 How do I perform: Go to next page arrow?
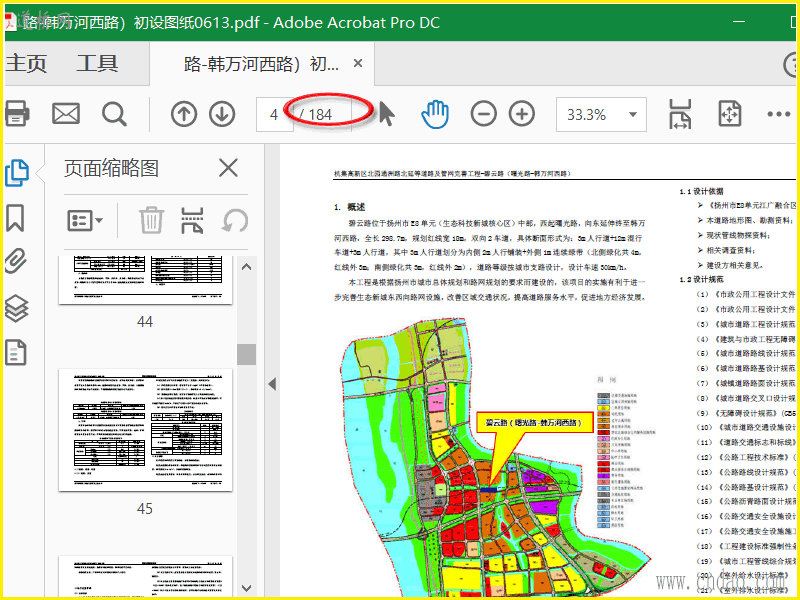[x=222, y=114]
